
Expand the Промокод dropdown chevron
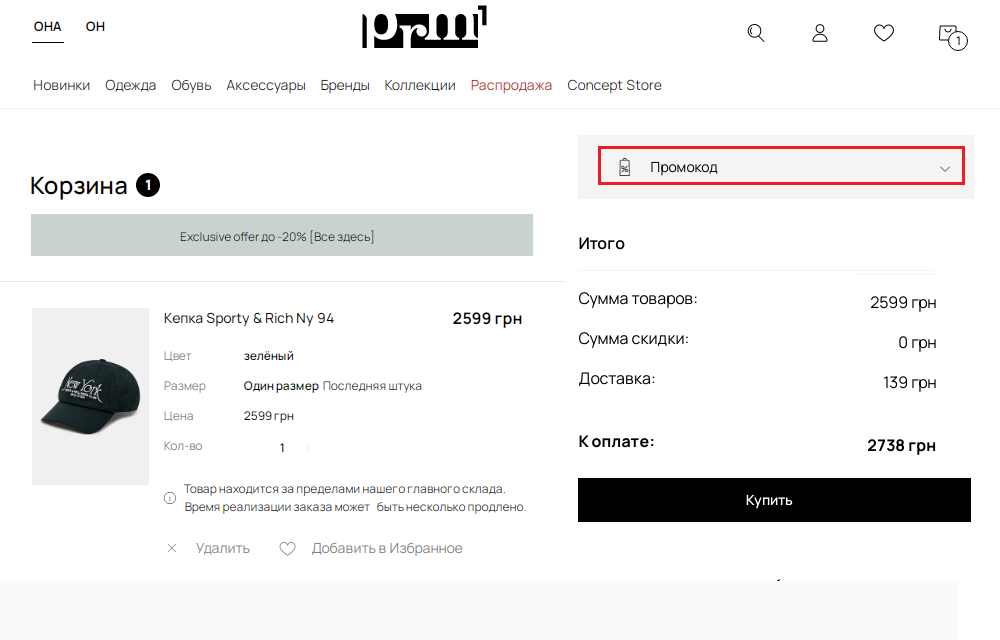(x=945, y=168)
